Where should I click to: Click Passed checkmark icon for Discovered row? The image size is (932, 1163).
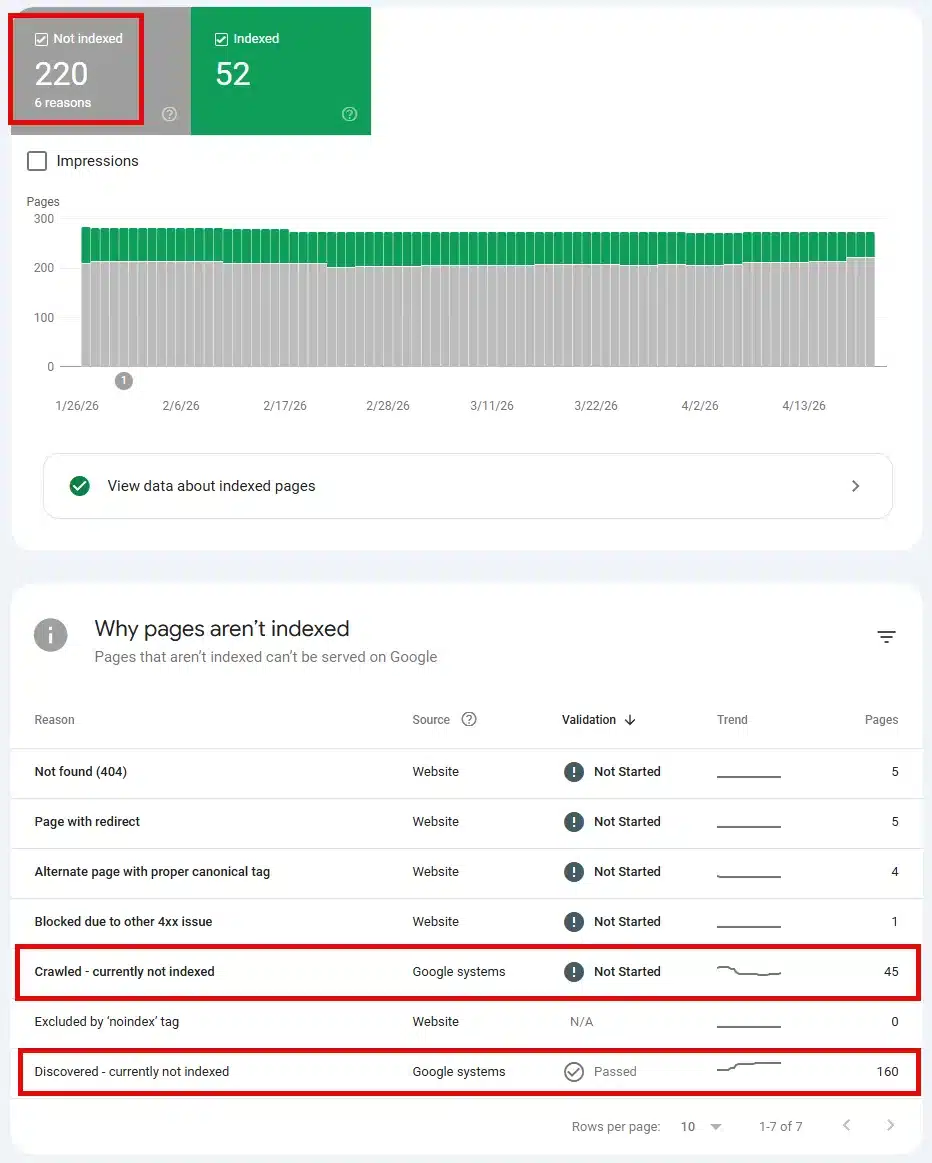point(574,1072)
